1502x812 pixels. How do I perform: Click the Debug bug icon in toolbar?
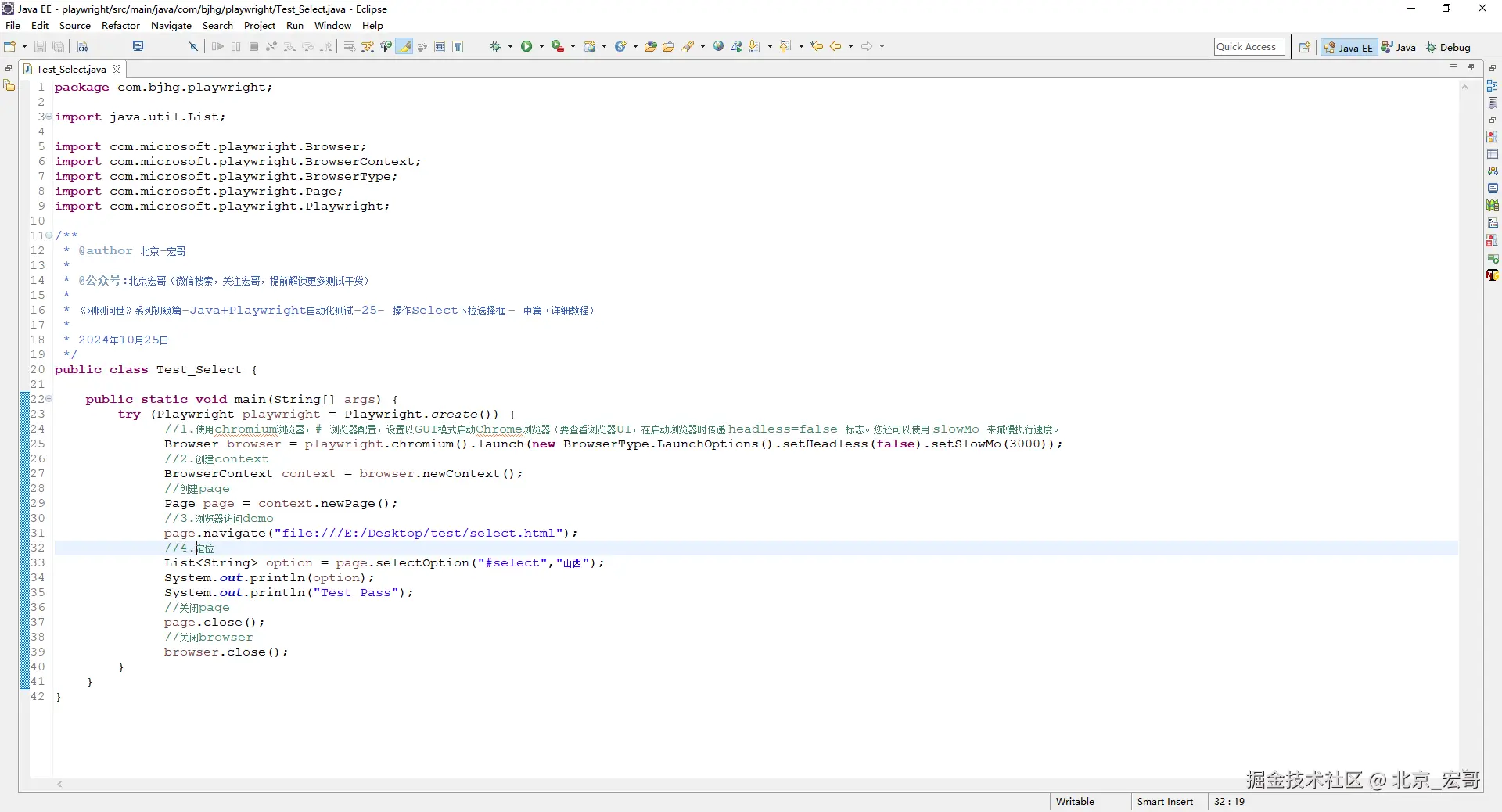[x=495, y=47]
